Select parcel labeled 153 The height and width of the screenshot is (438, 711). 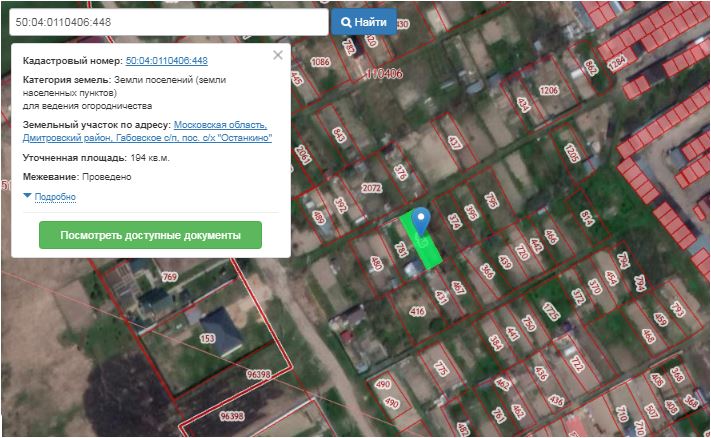tap(207, 338)
